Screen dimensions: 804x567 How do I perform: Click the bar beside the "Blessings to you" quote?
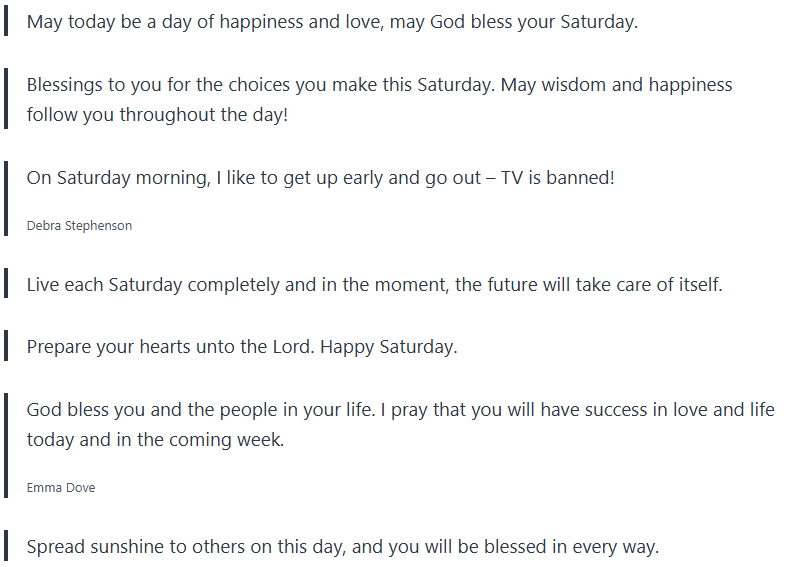[7, 100]
